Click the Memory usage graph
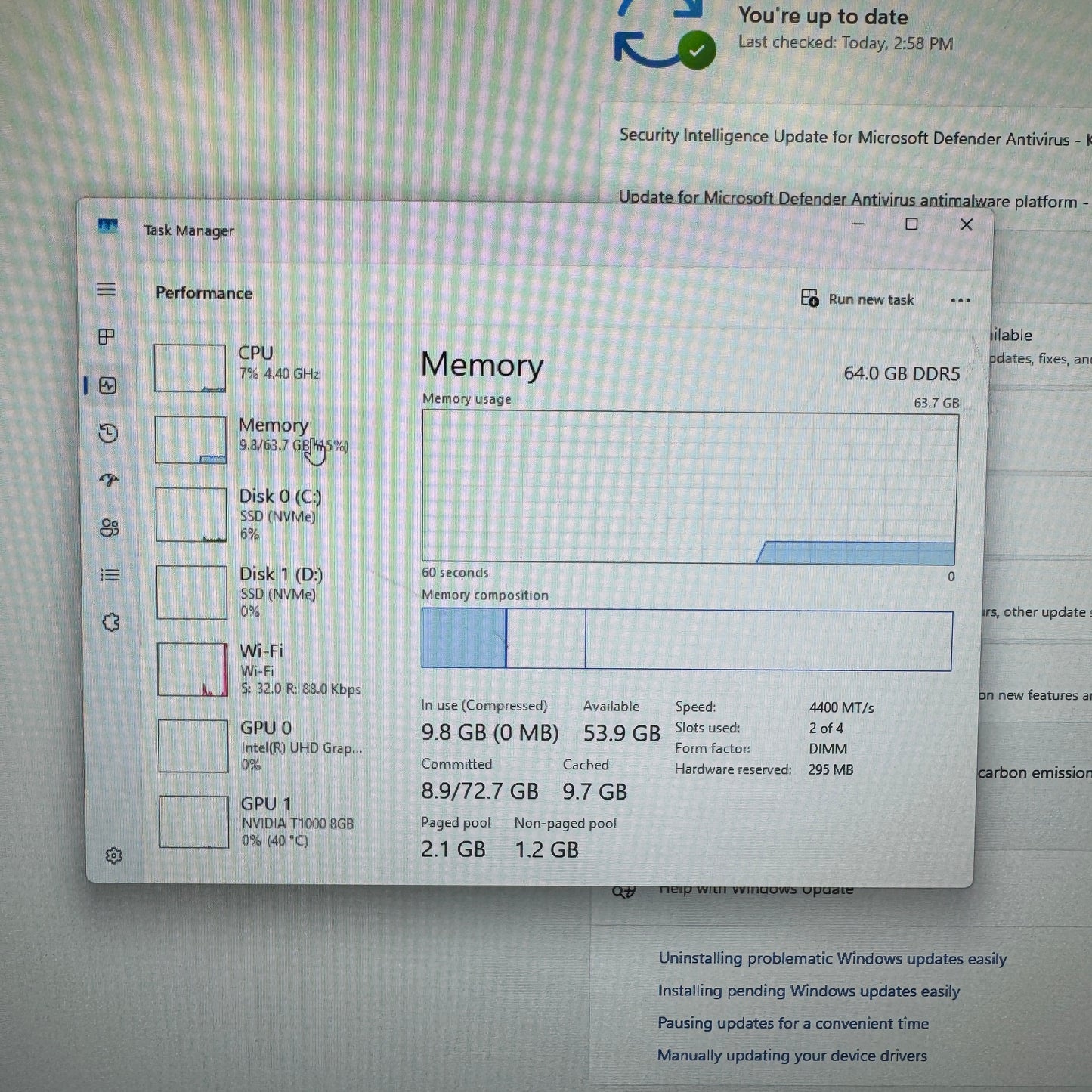 689,487
